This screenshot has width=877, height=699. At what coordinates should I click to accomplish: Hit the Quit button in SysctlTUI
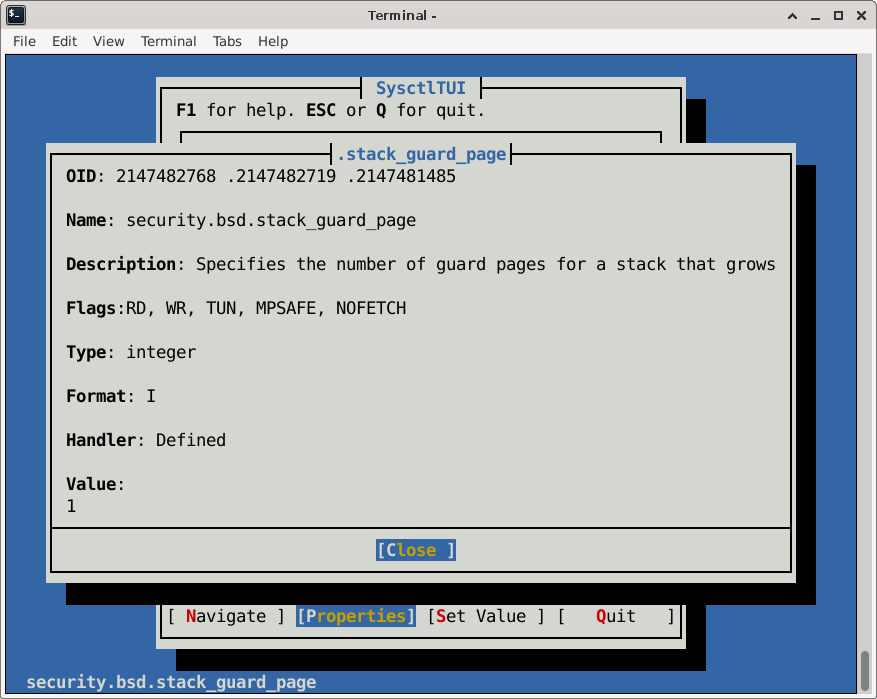(616, 616)
